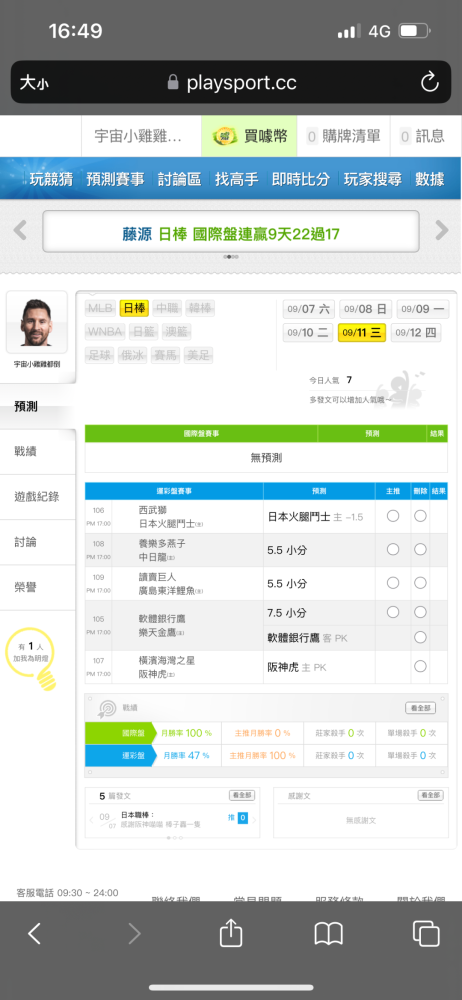
Task: Open the 訊息 messages link
Action: click(x=422, y=136)
